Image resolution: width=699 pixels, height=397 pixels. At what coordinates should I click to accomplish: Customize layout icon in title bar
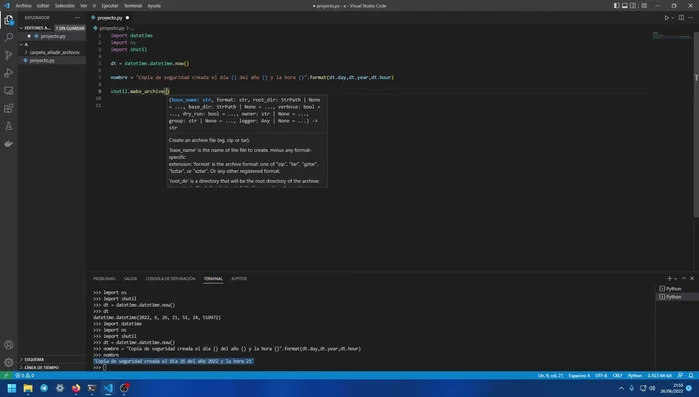[x=644, y=6]
